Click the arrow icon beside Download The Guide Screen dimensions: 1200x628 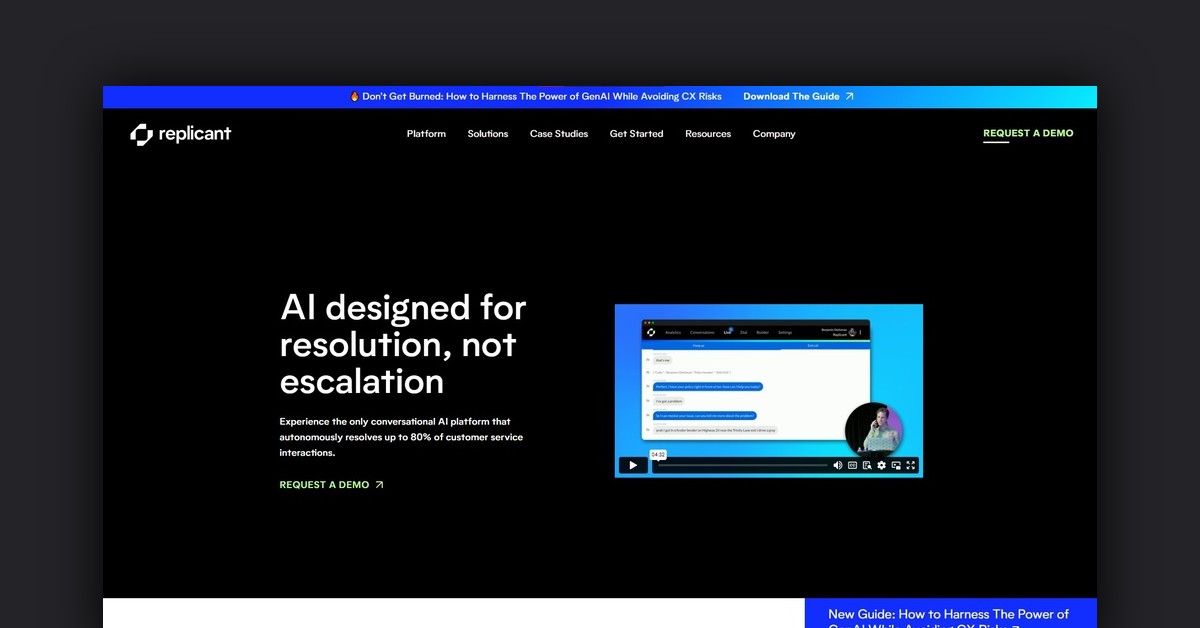point(850,97)
